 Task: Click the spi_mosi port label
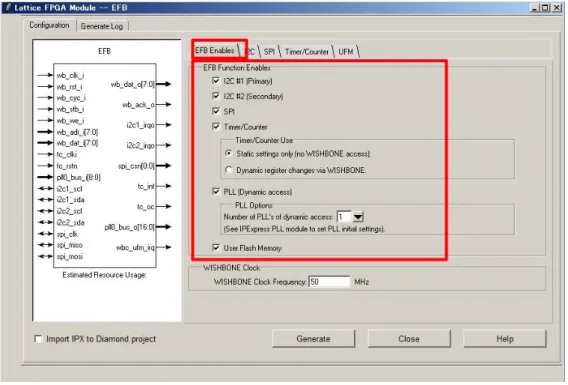[70, 256]
